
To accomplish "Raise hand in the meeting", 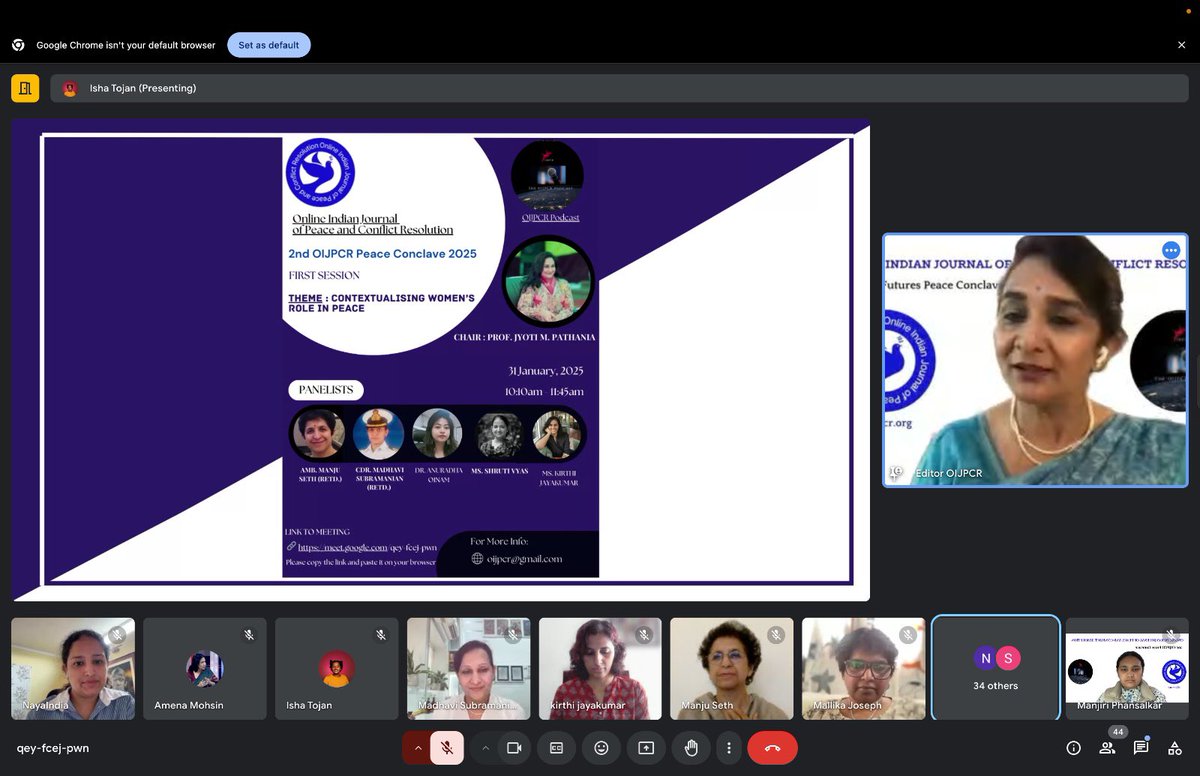I will pos(691,748).
